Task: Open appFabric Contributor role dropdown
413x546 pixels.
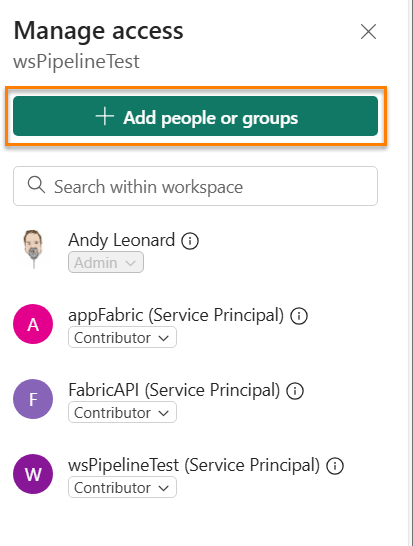Action: click(122, 337)
